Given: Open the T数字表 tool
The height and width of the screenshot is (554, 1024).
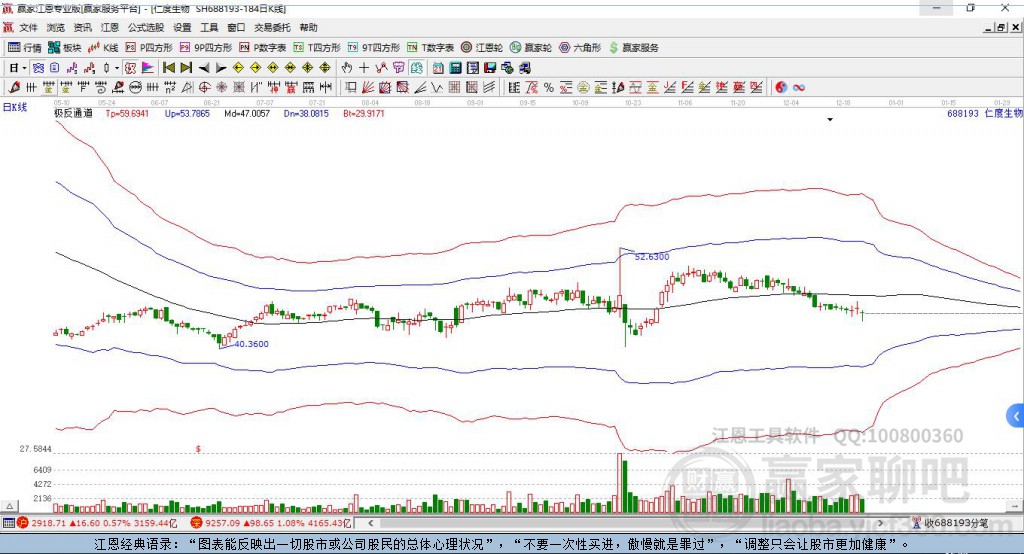Looking at the screenshot, I should 430,48.
